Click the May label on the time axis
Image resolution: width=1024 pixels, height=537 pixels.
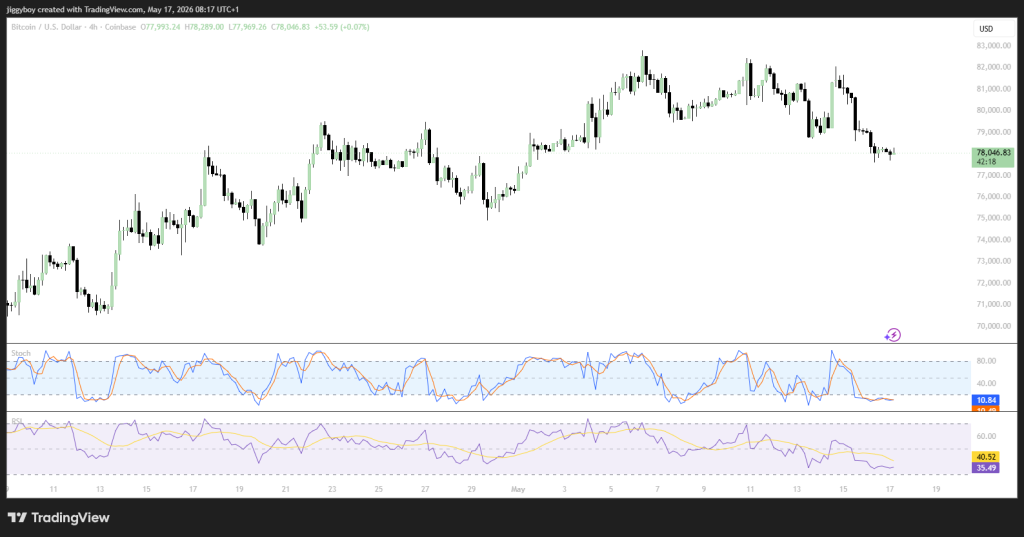pyautogui.click(x=518, y=489)
